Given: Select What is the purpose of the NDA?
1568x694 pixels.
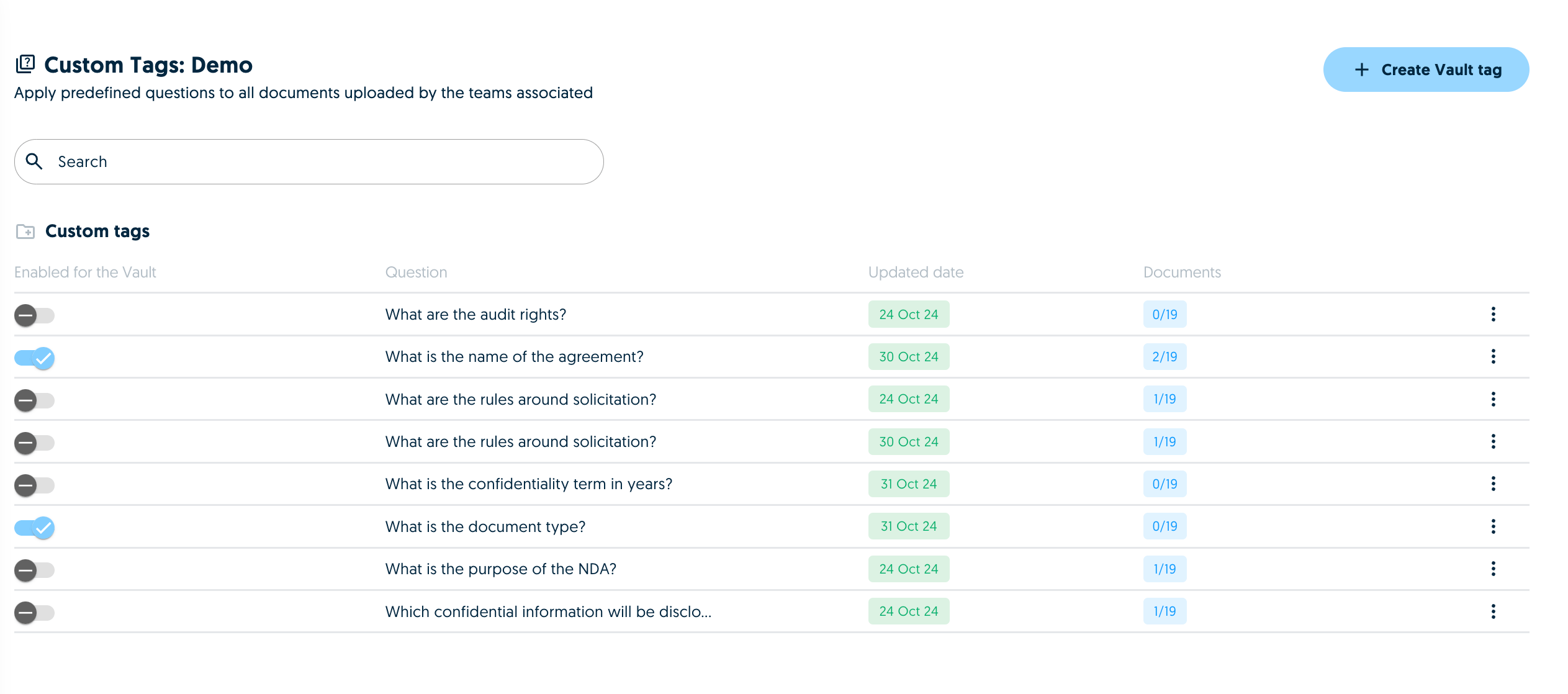Looking at the screenshot, I should (500, 569).
